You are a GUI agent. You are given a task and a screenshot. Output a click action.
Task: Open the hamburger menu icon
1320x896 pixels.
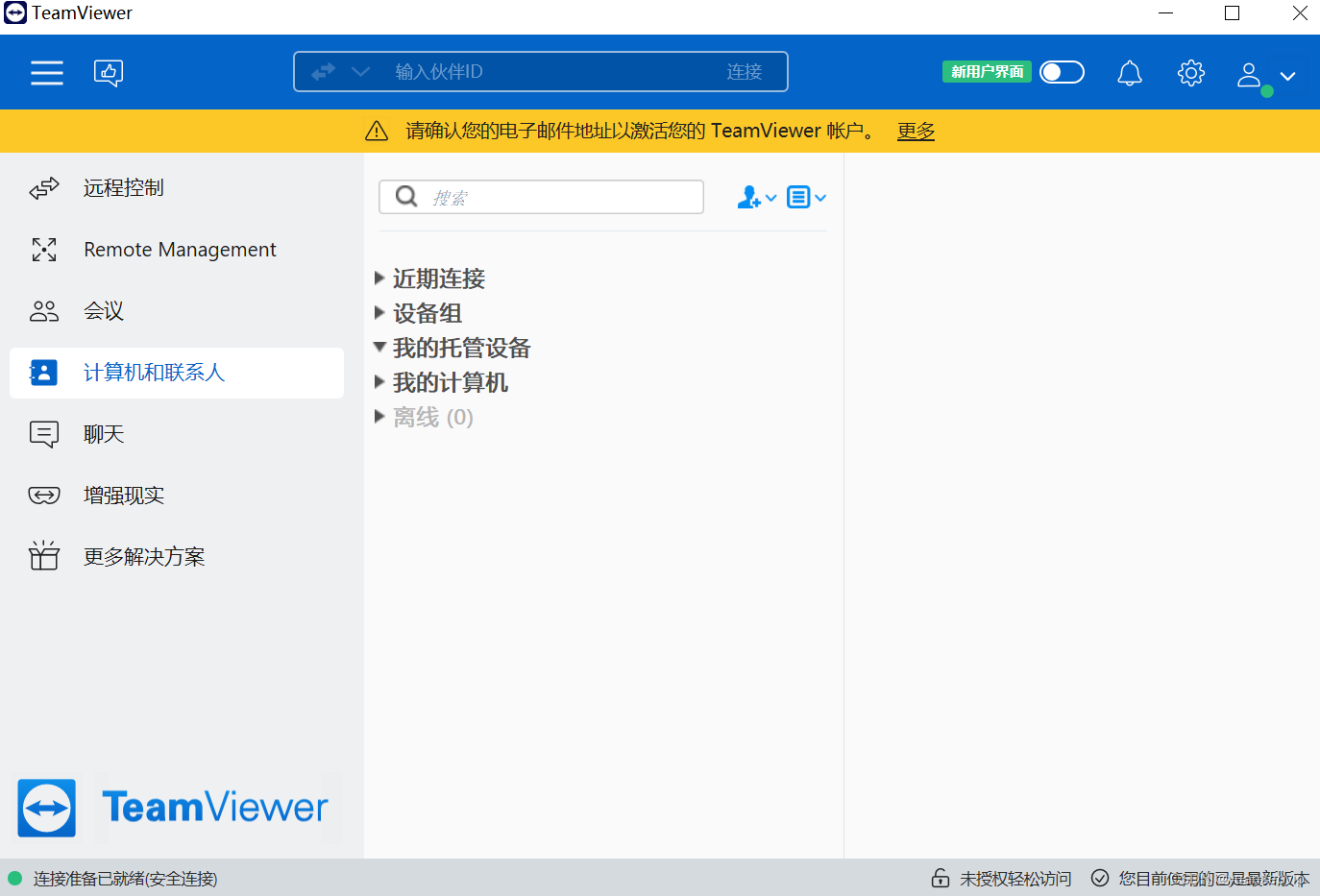pos(47,73)
